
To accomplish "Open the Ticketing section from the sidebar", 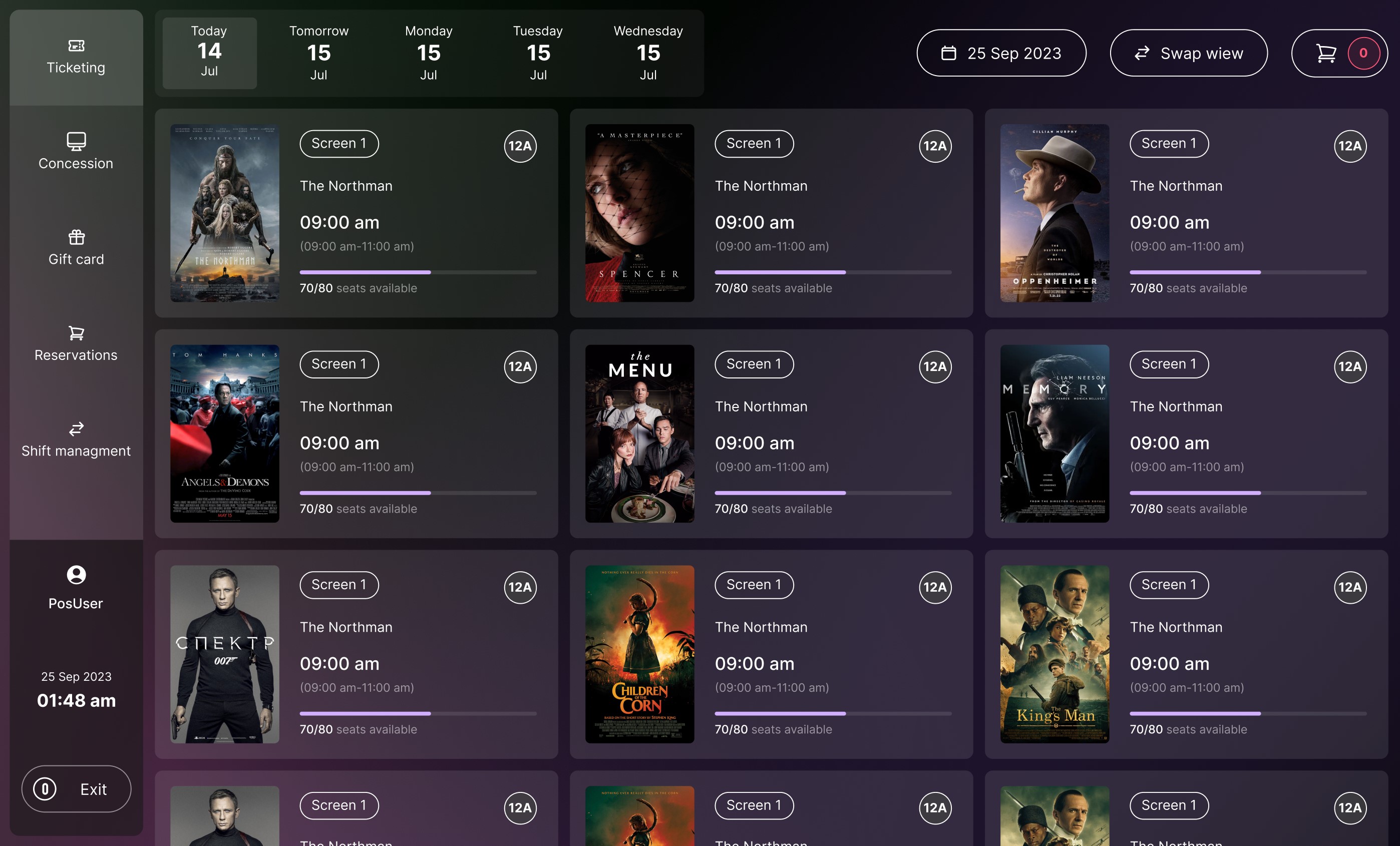I will [76, 57].
